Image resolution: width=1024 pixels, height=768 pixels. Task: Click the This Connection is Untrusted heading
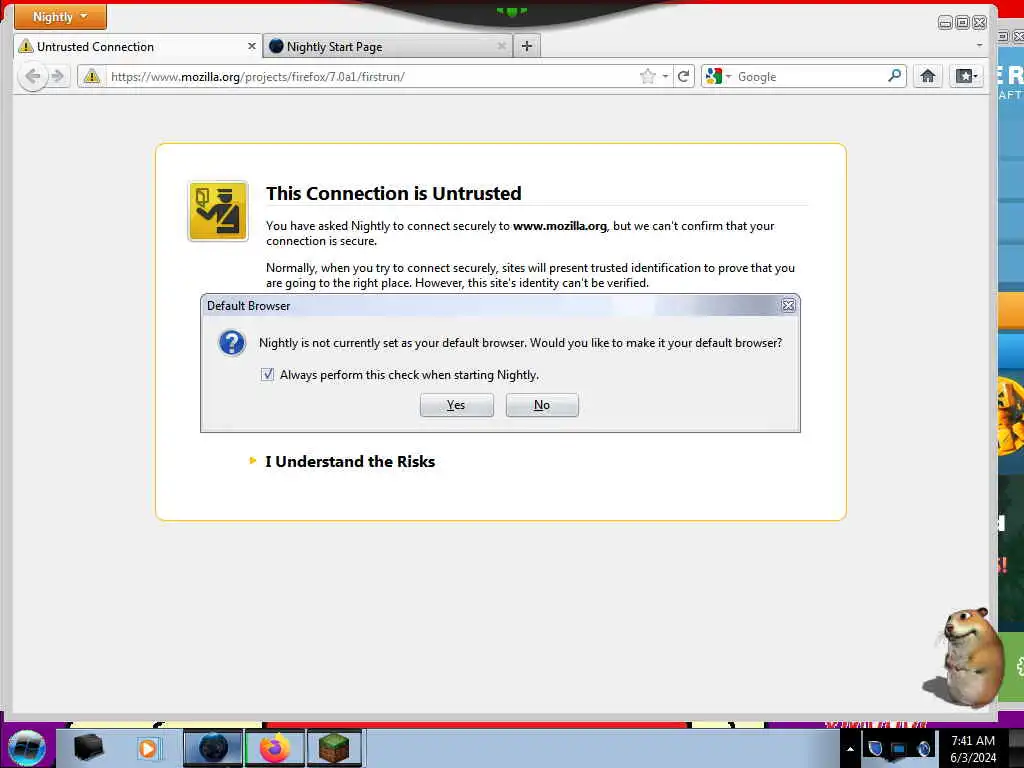pos(394,193)
